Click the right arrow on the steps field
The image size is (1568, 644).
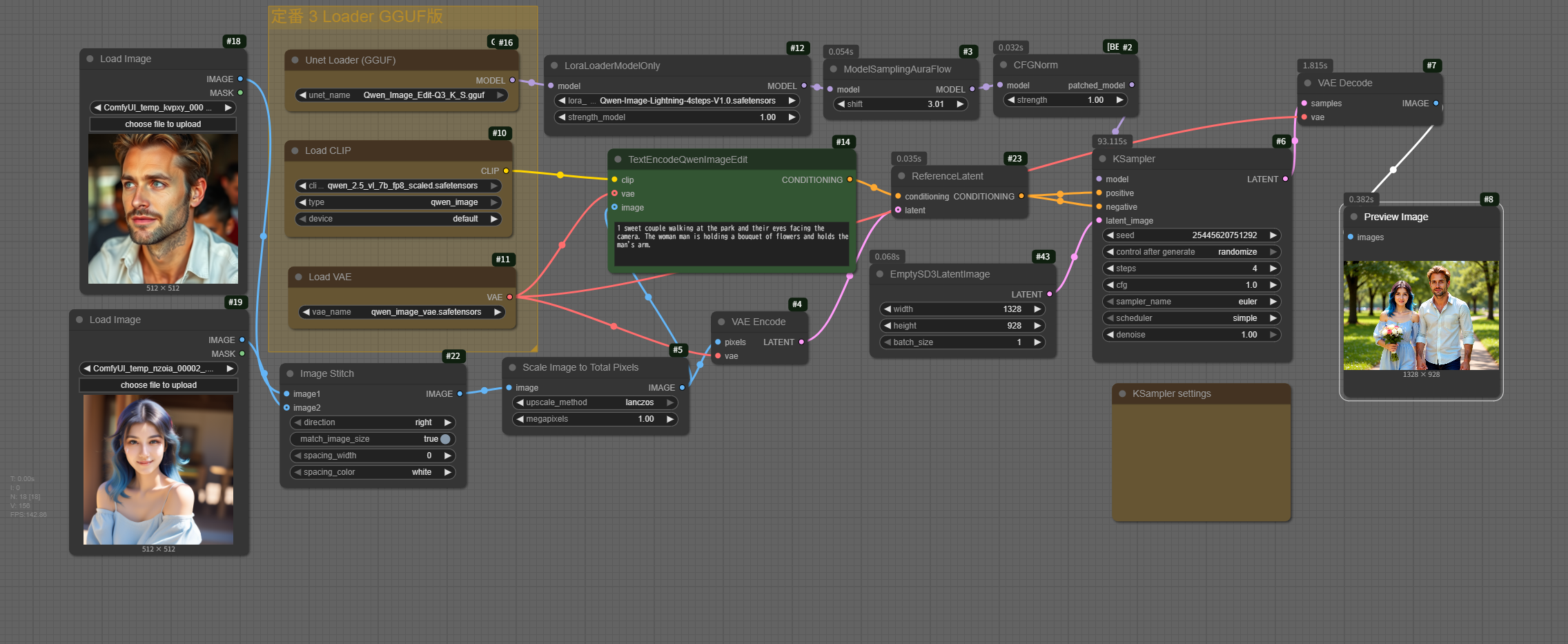(1273, 269)
